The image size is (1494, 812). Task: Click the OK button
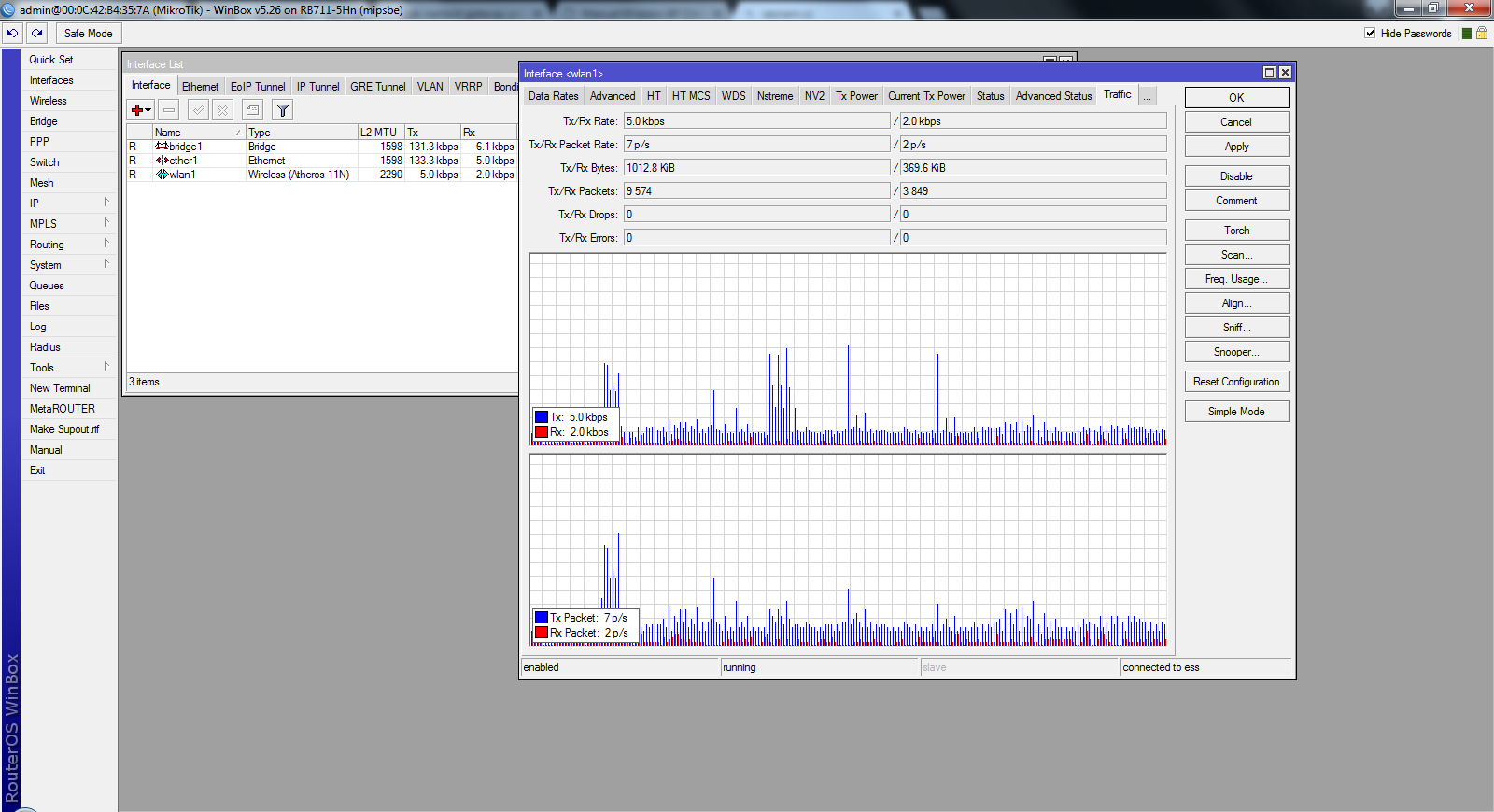(x=1236, y=97)
